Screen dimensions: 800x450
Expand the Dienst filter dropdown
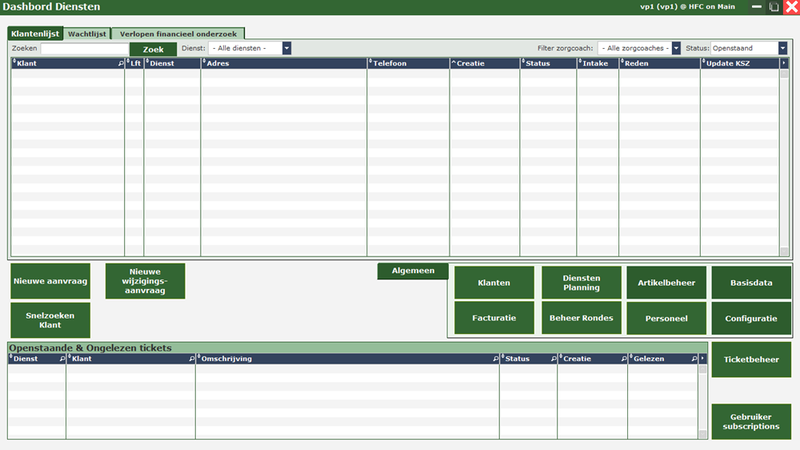[286, 48]
